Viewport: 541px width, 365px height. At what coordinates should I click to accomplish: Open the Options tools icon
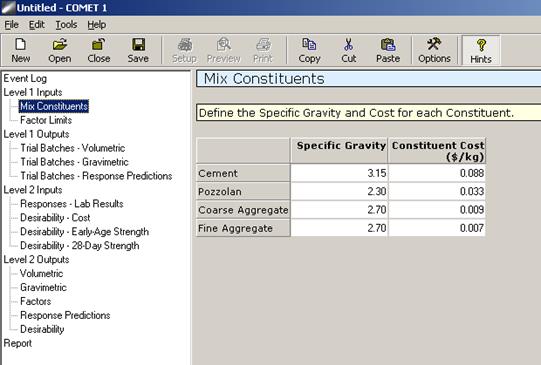(434, 45)
